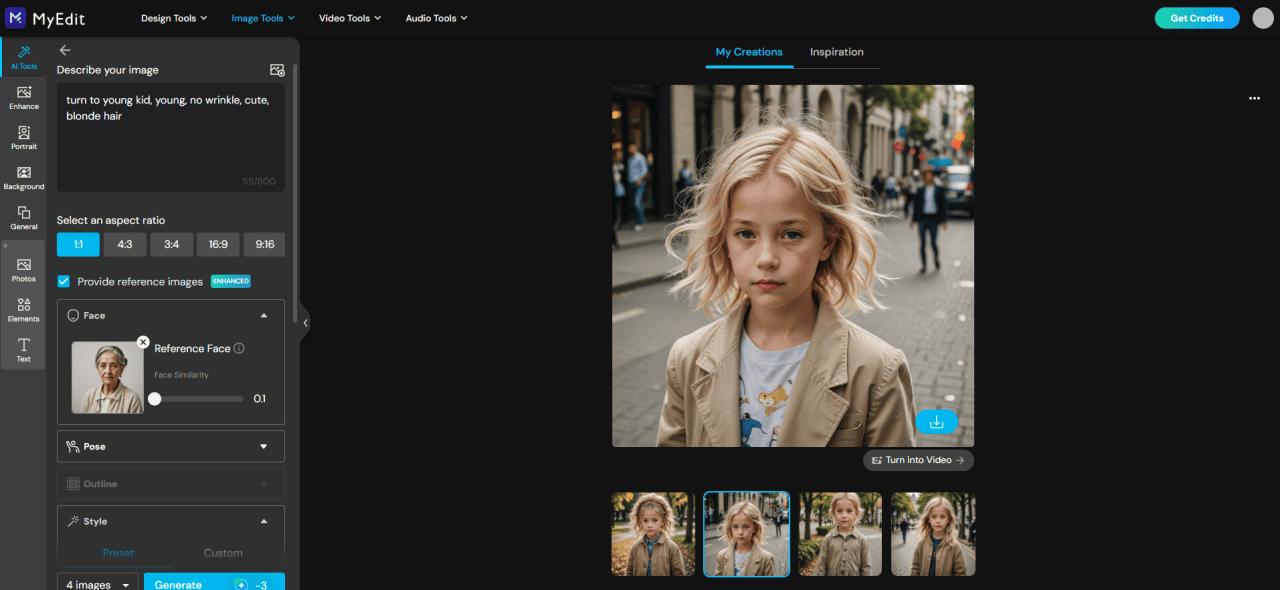This screenshot has width=1280, height=590.
Task: Click the Reference Face info icon
Action: (x=239, y=348)
